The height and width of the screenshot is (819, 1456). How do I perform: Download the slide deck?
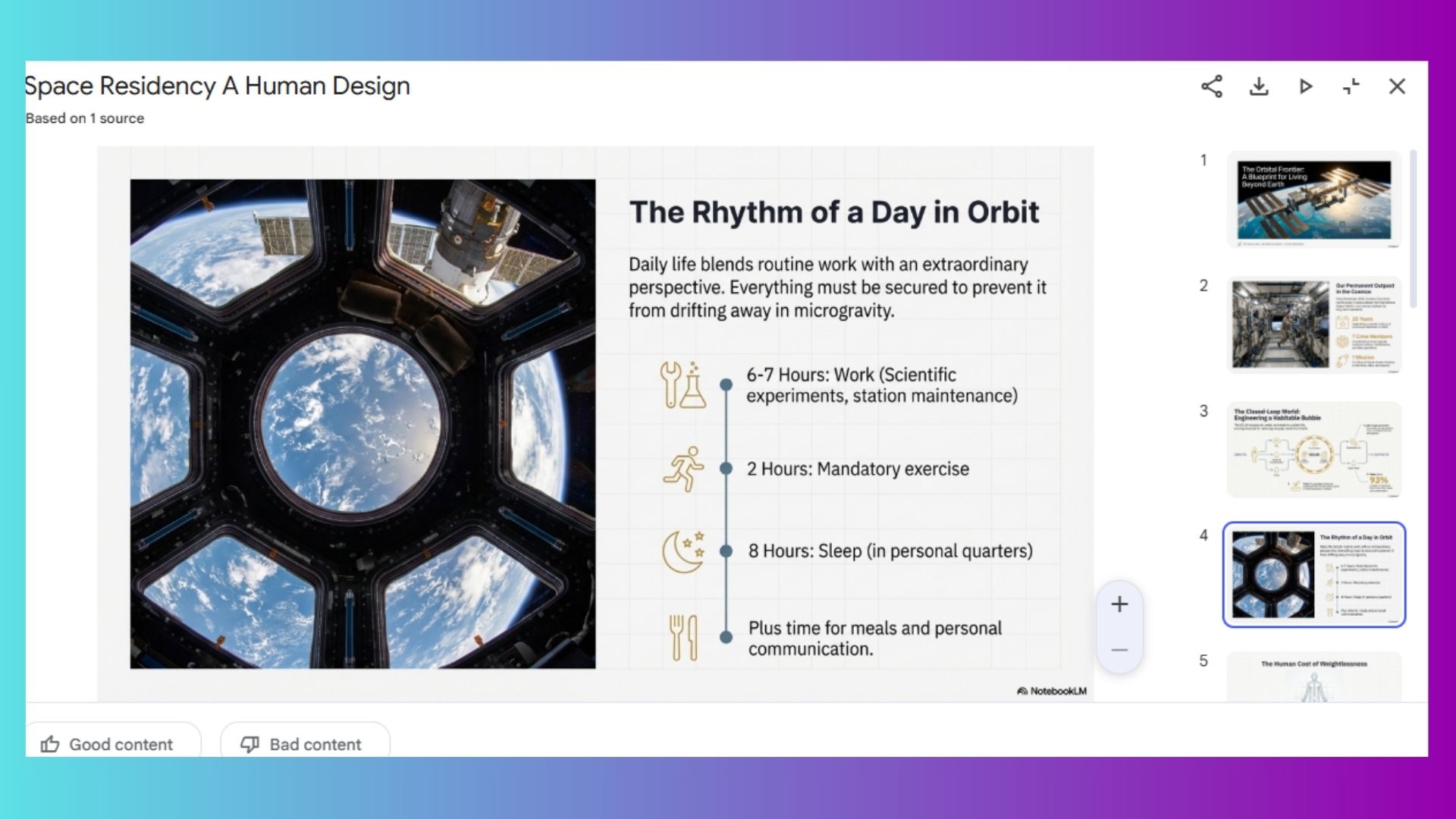1259,86
